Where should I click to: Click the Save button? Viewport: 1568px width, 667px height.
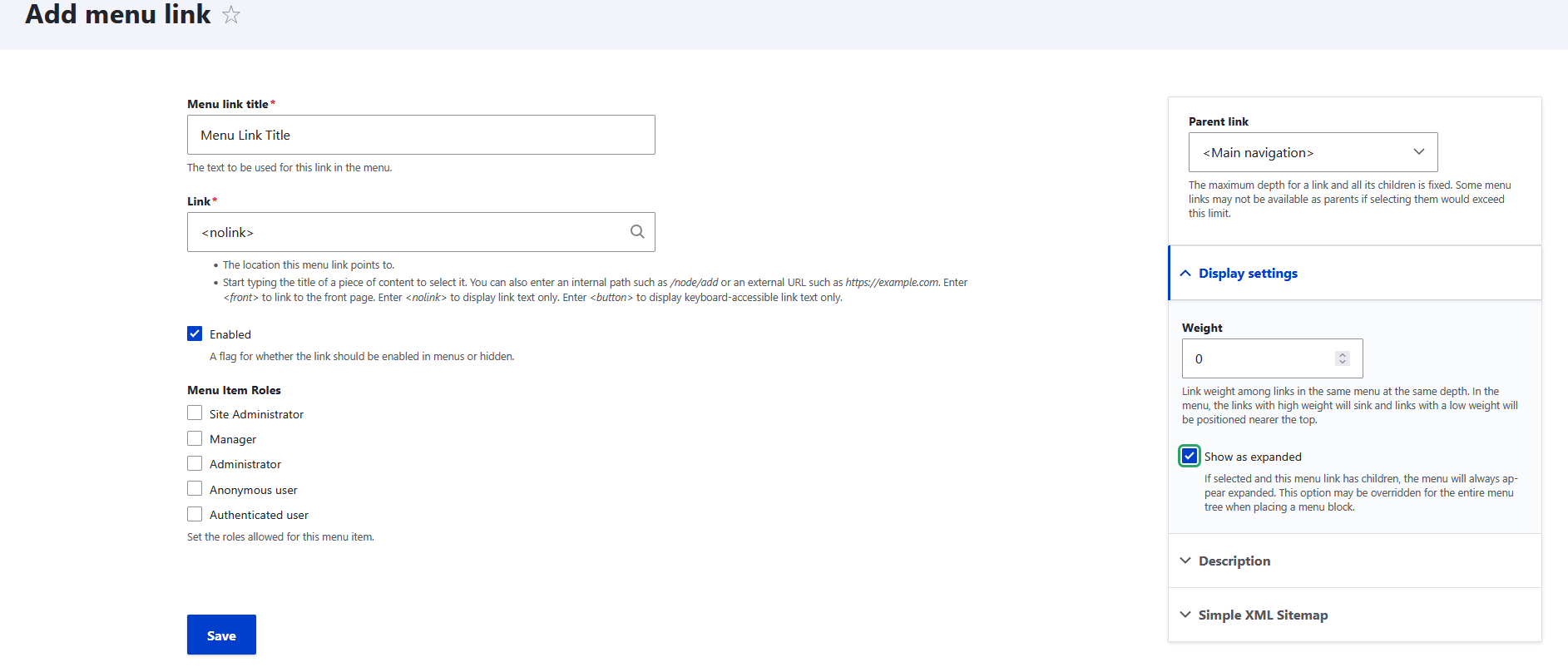click(221, 635)
